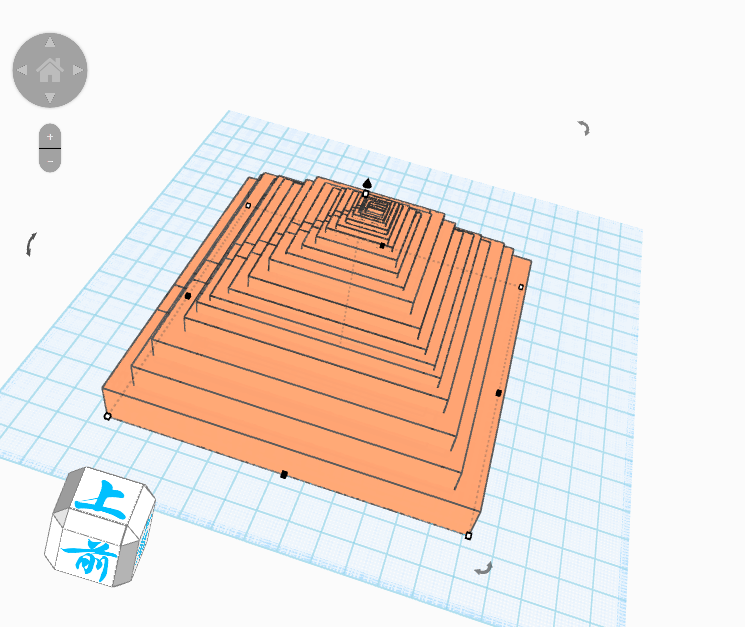Click the white corner handle at pyramid's back-right corner
745x627 pixels.
pos(521,287)
